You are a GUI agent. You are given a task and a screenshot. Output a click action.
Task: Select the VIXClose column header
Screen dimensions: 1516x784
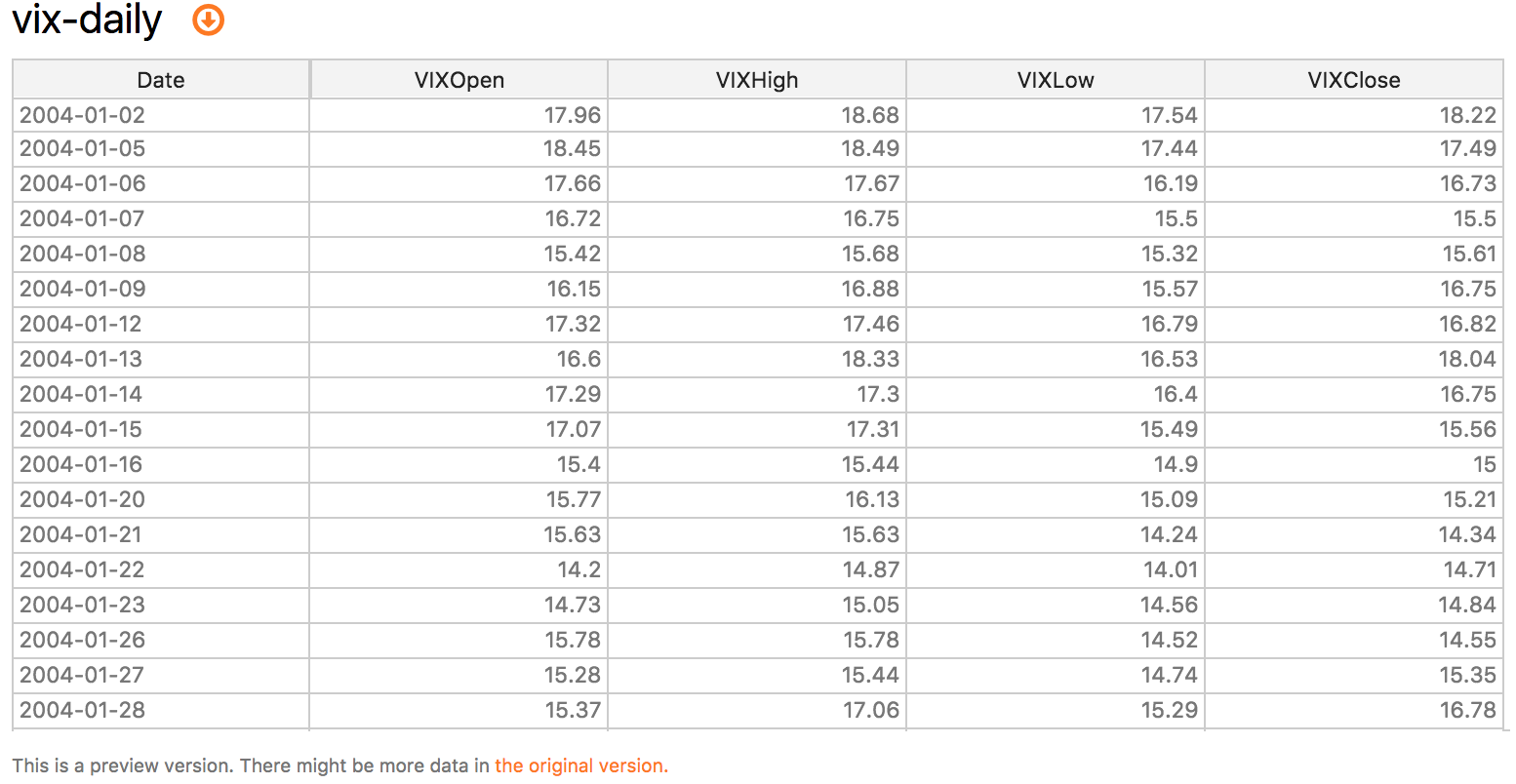[1354, 80]
